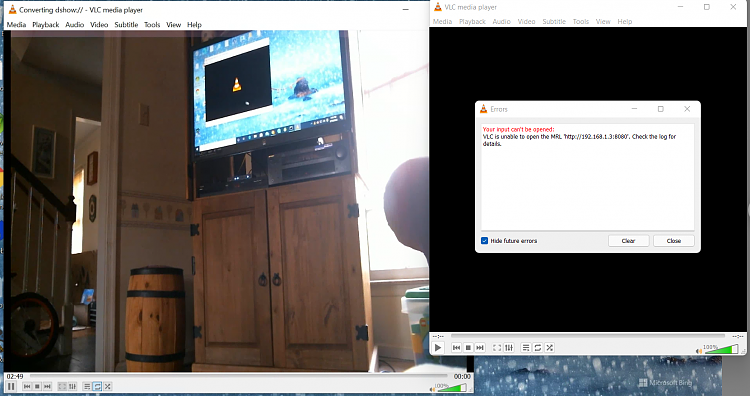Uncheck Hide future errors checkbox

[485, 241]
